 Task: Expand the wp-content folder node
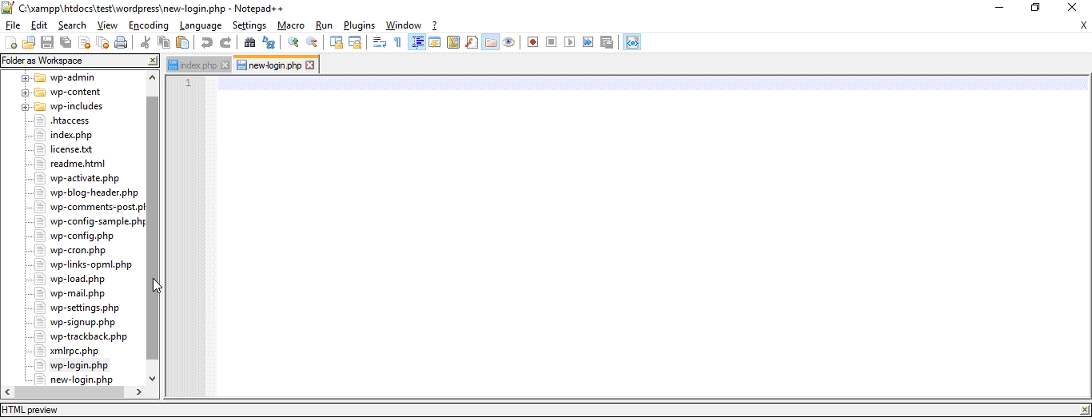click(x=25, y=92)
